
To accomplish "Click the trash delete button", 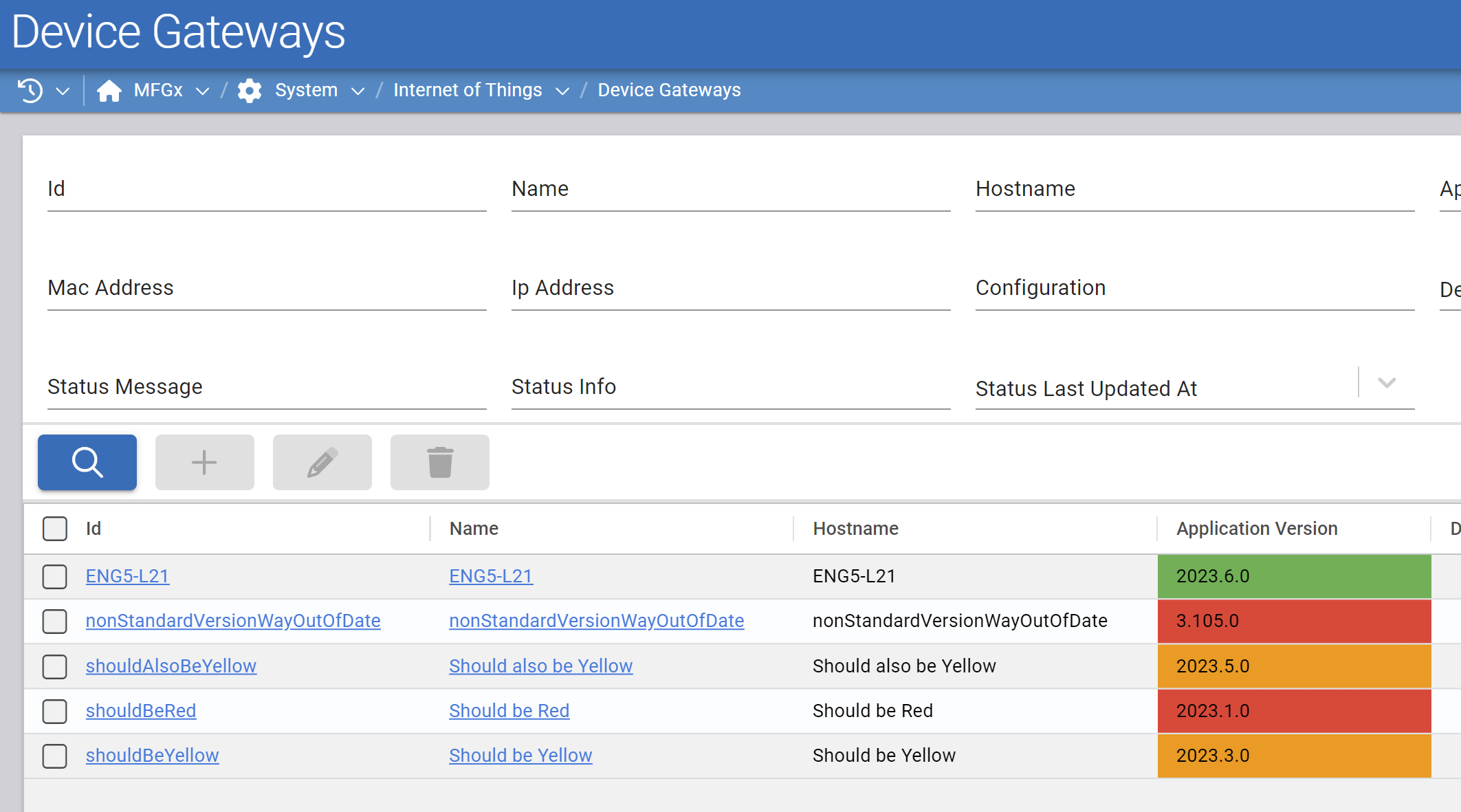I will pyautogui.click(x=439, y=462).
